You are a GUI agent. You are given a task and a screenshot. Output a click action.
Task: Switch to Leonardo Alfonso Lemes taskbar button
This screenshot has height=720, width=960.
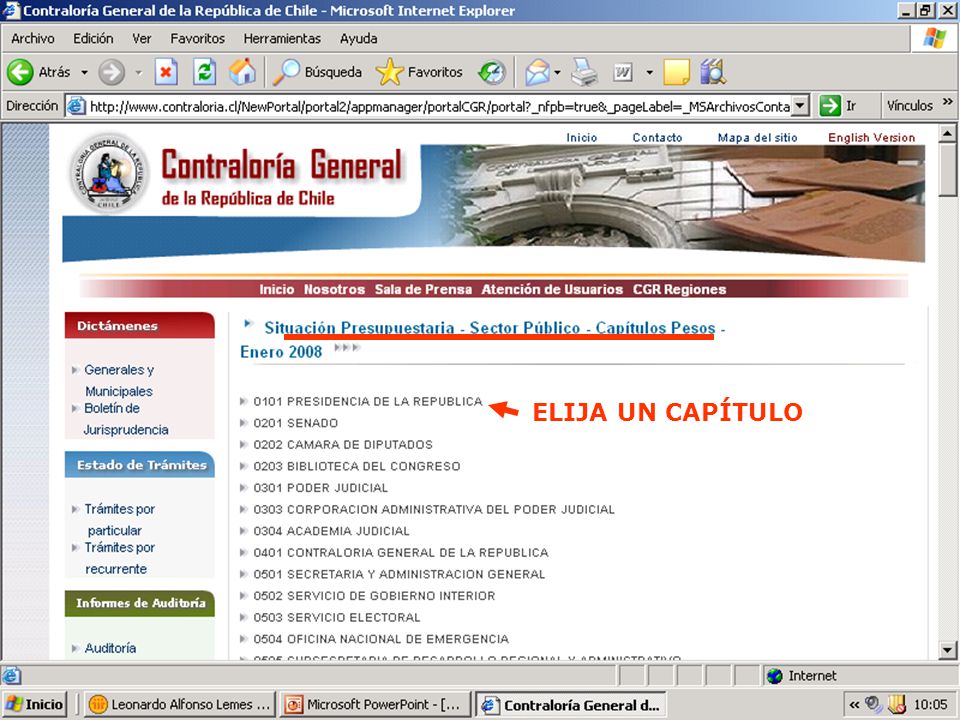pyautogui.click(x=180, y=705)
